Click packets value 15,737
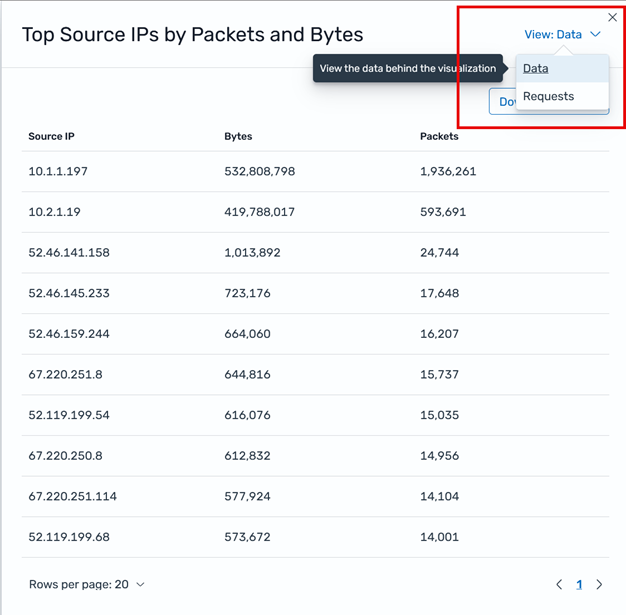 439,375
